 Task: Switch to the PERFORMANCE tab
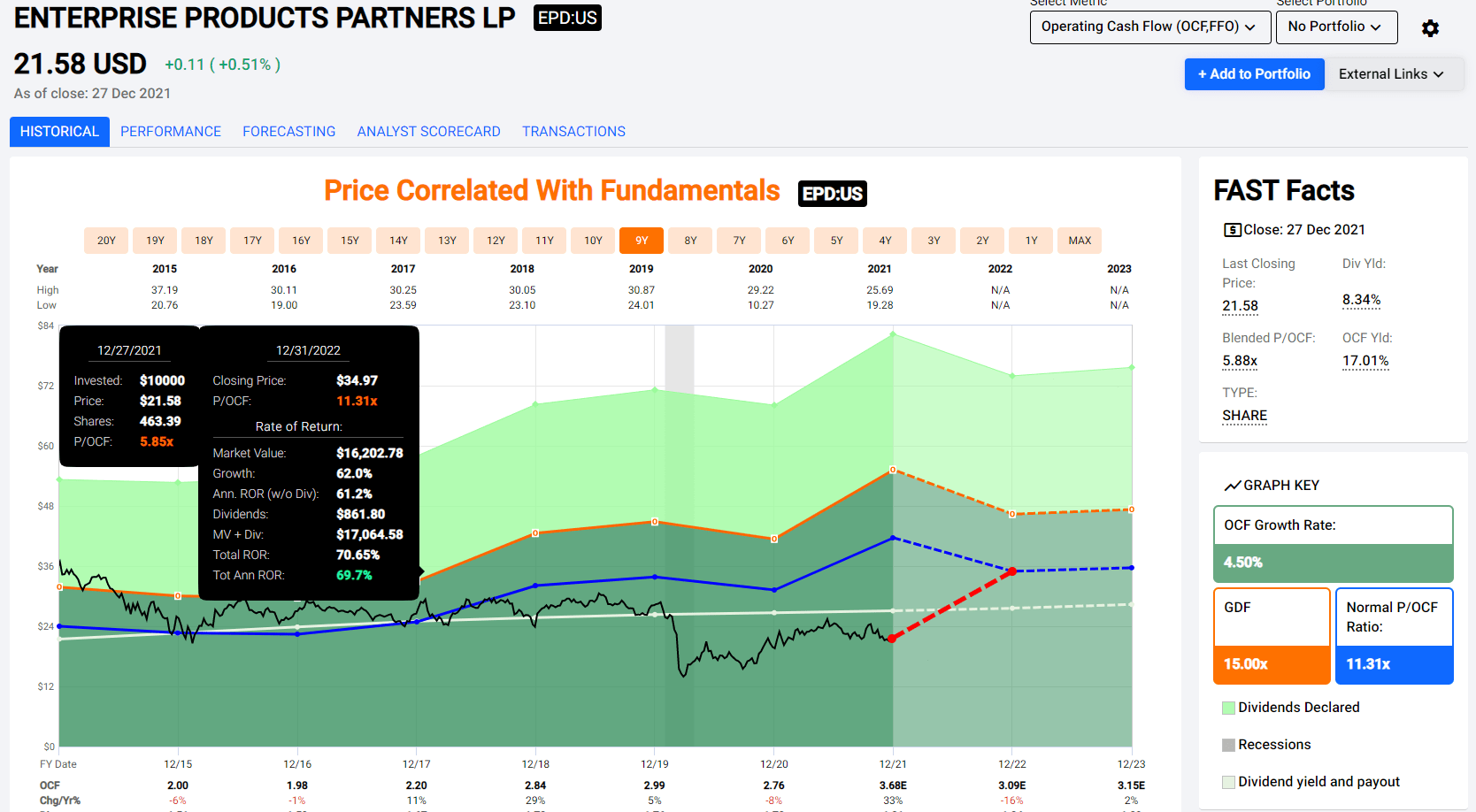pos(171,132)
